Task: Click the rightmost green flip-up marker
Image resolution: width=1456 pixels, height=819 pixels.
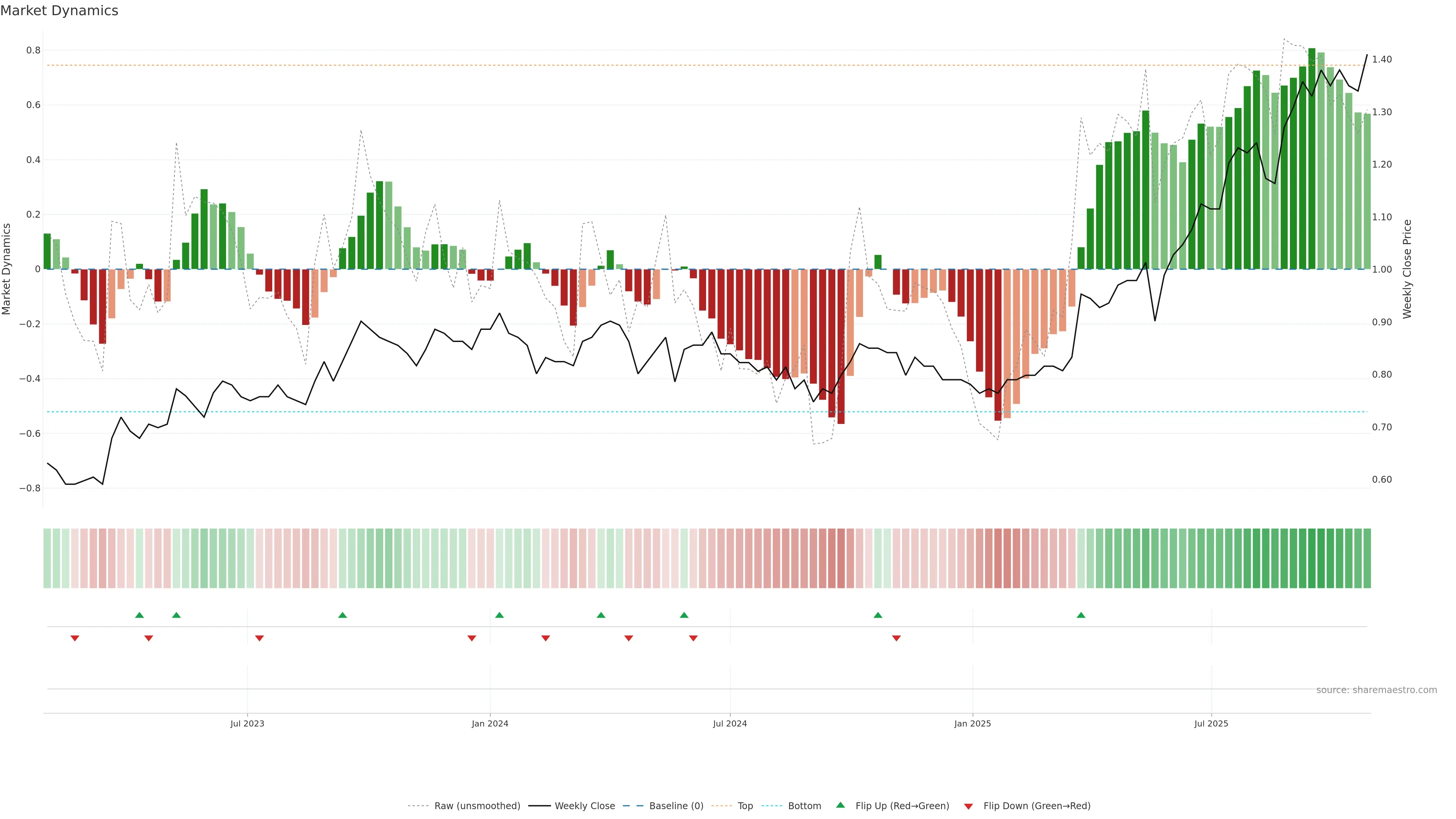Action: [1081, 615]
